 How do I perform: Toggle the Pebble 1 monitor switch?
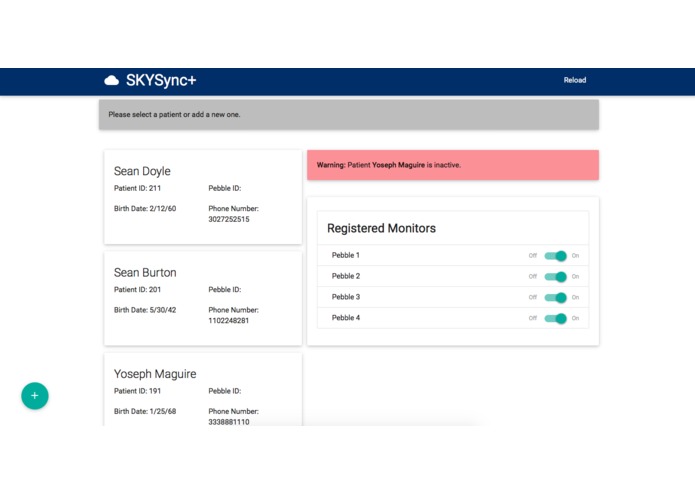pos(555,256)
